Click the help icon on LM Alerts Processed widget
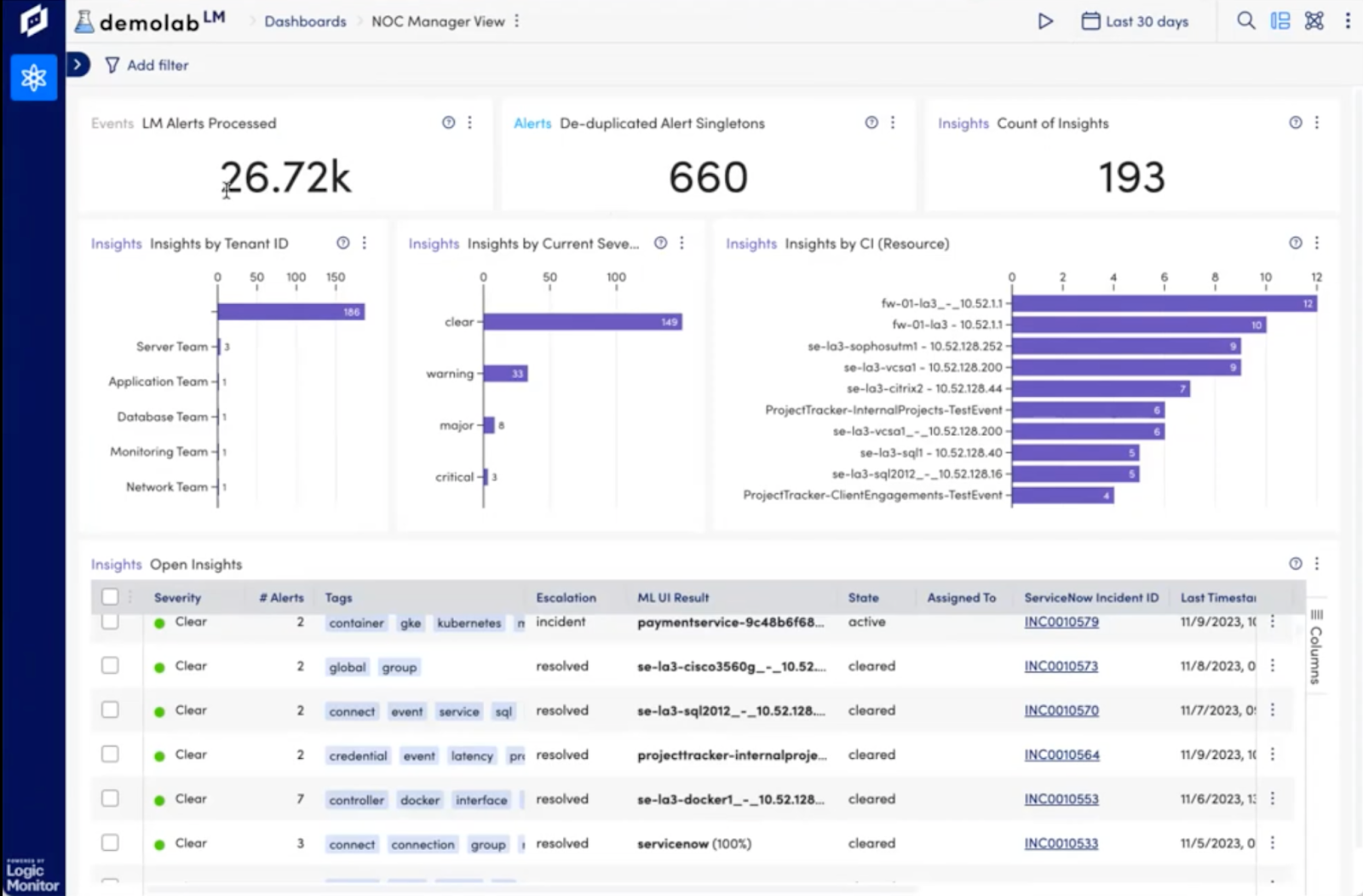The height and width of the screenshot is (896, 1363). click(448, 123)
